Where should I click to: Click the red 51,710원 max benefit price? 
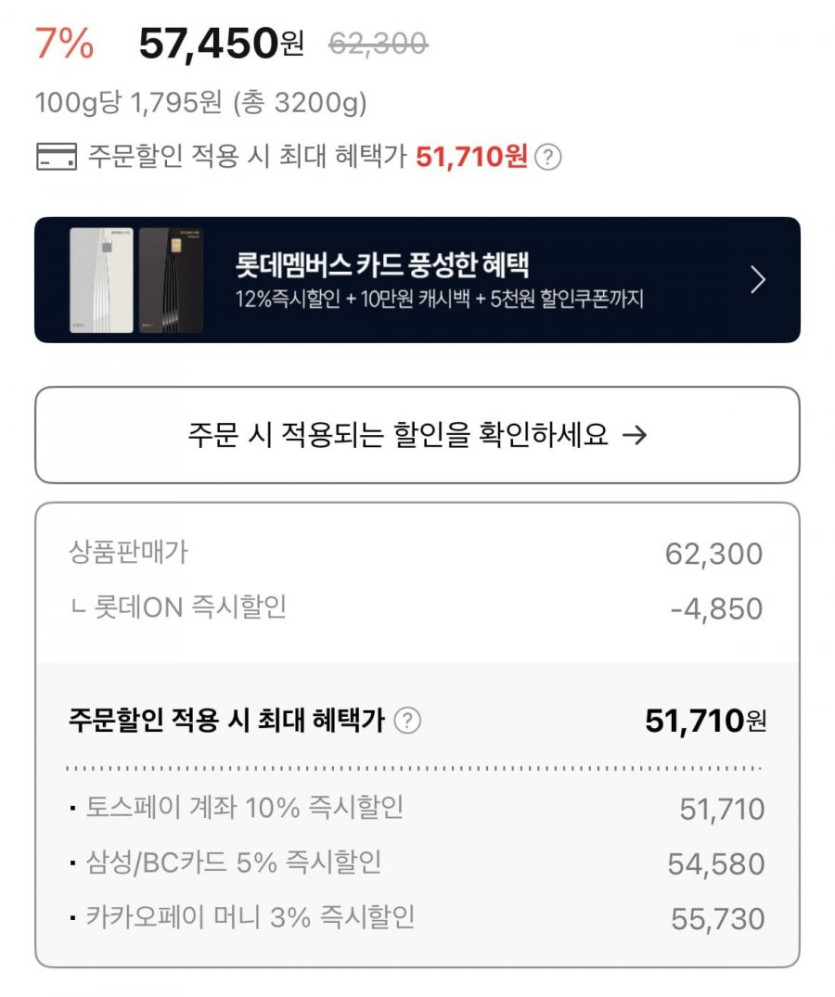pyautogui.click(x=471, y=156)
